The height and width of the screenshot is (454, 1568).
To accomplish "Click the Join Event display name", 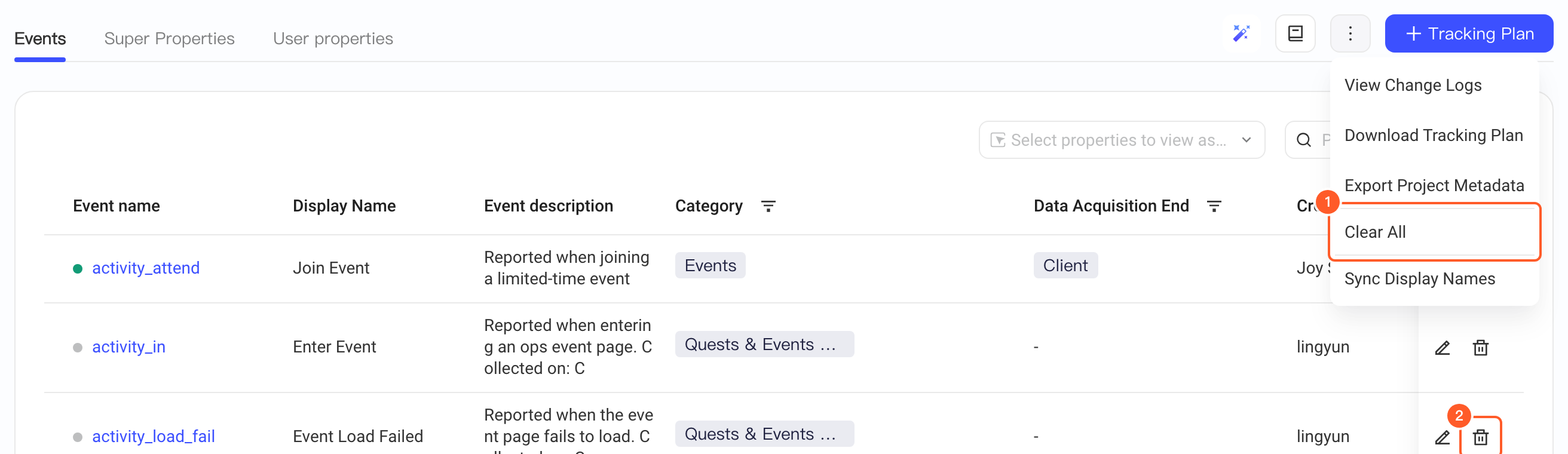I will [x=330, y=268].
